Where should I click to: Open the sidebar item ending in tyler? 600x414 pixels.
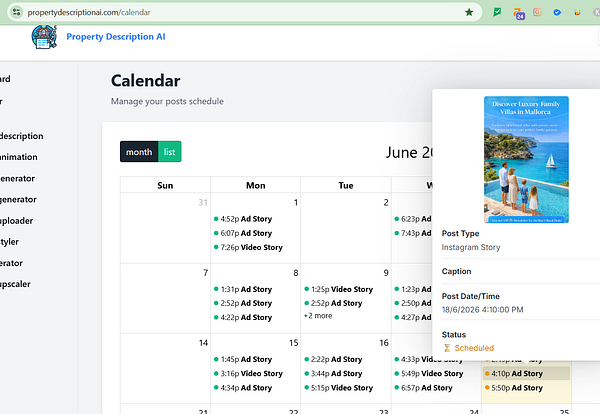click(x=10, y=242)
